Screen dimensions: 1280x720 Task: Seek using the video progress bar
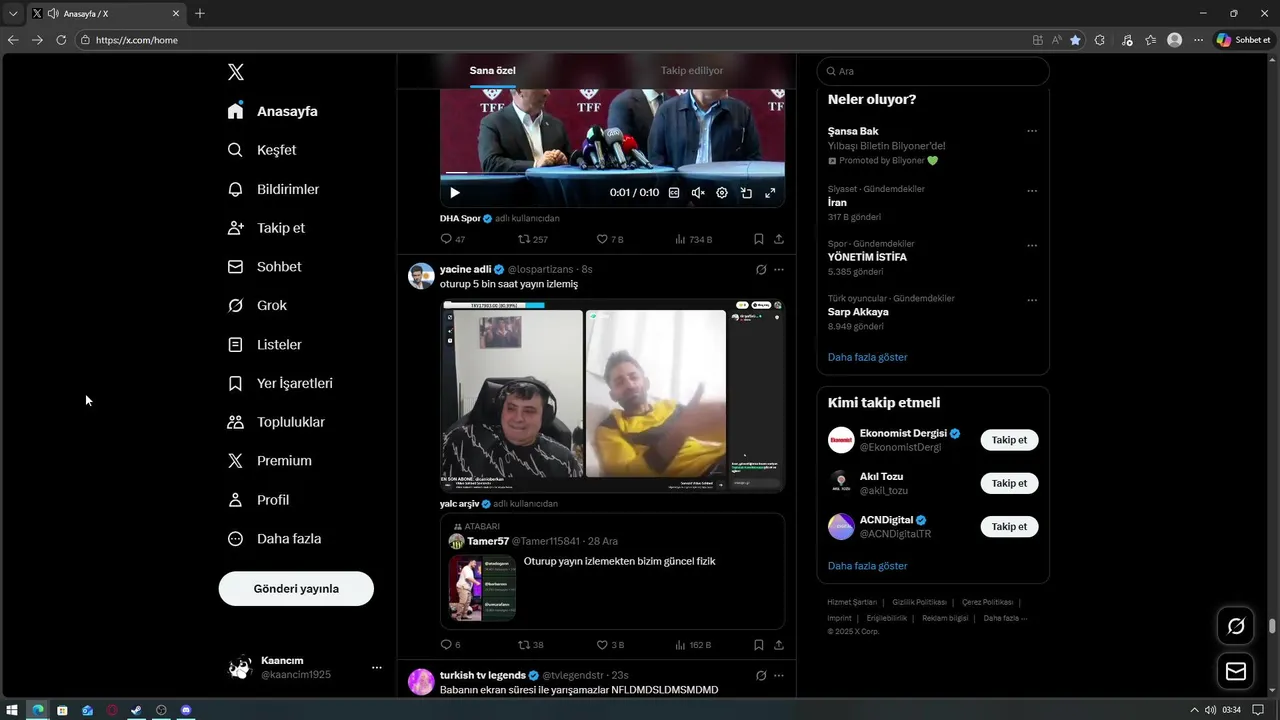612,173
